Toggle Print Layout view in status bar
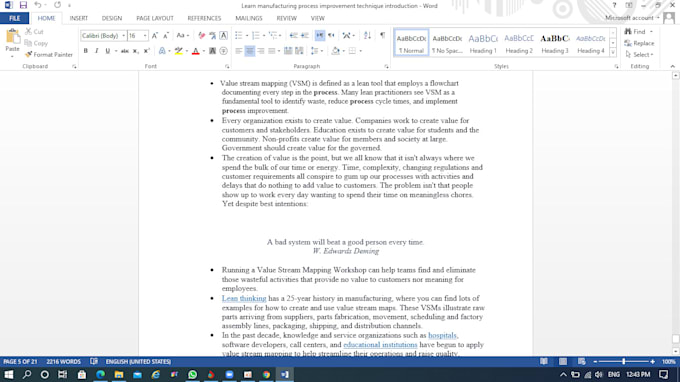 click(562, 362)
